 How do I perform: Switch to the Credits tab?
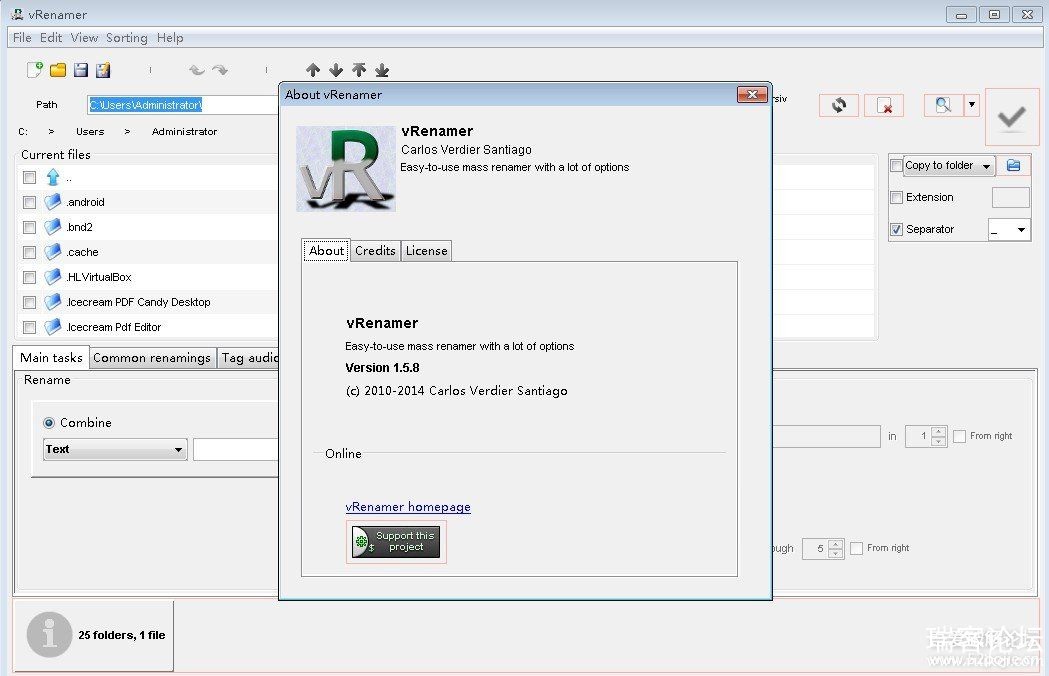[375, 251]
